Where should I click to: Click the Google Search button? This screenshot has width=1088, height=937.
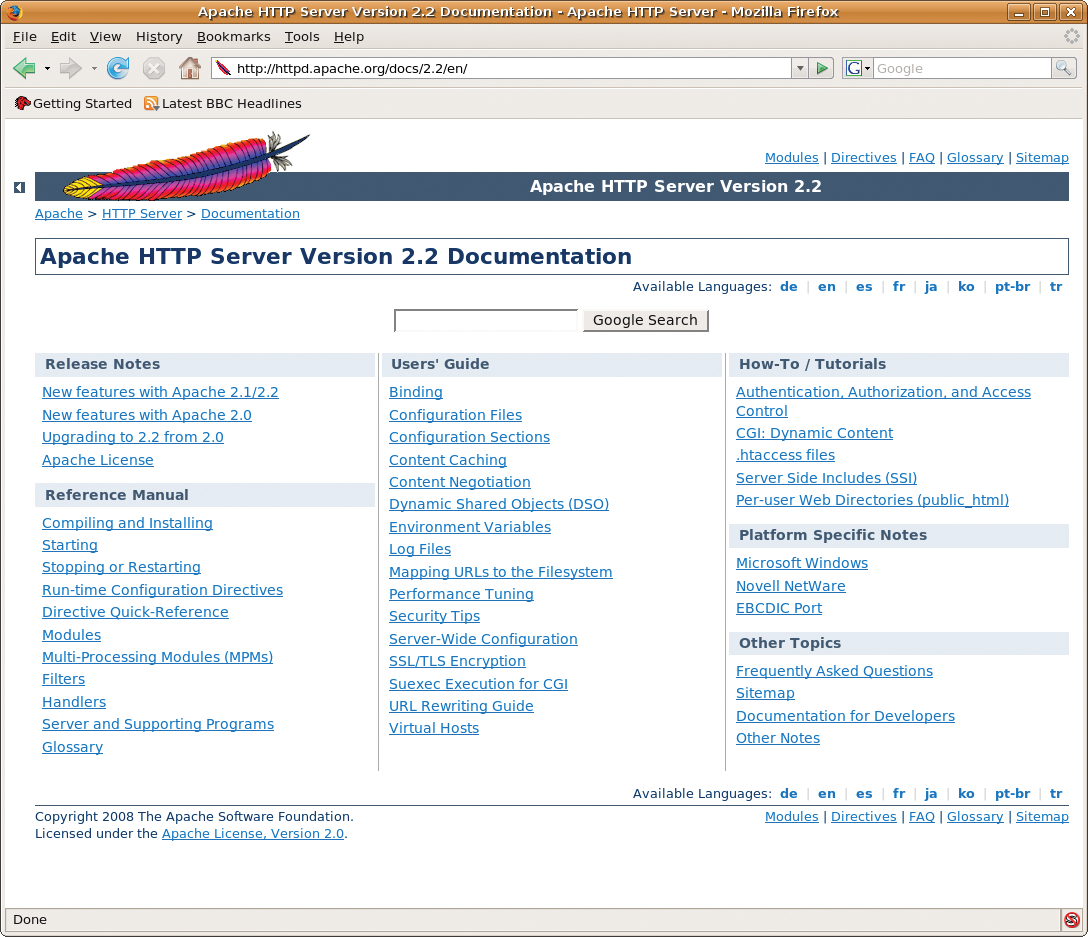pos(645,320)
